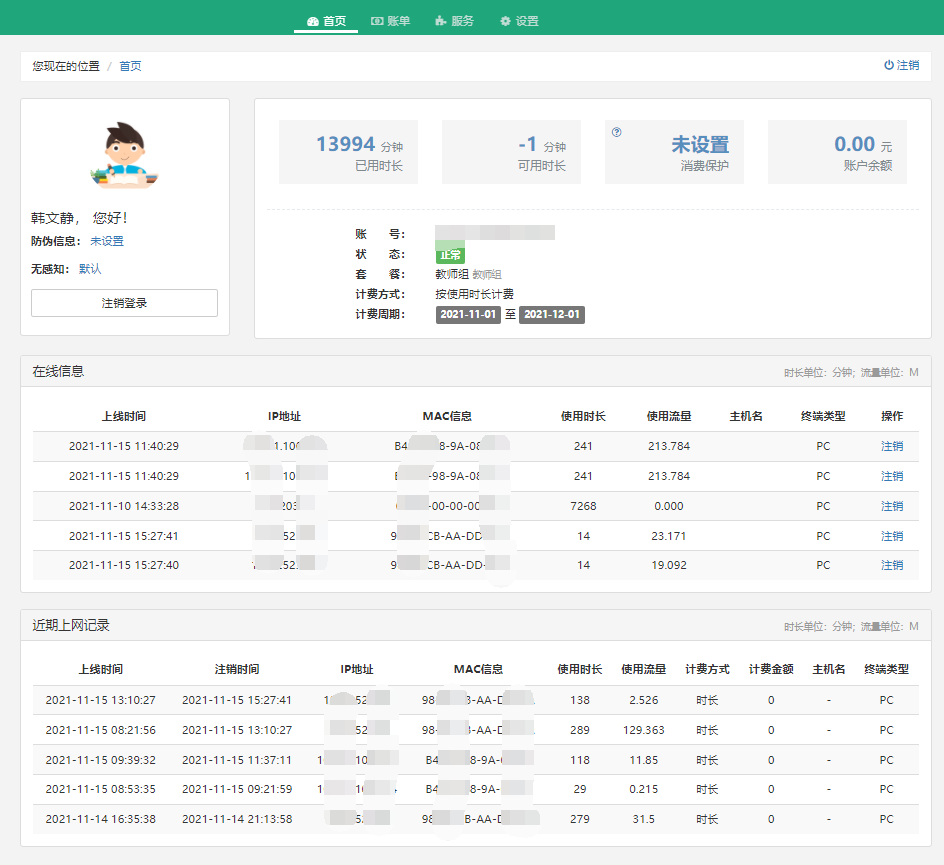Image resolution: width=944 pixels, height=865 pixels.
Task: Open the 未设置 link for 防伪信息
Action: pos(107,241)
